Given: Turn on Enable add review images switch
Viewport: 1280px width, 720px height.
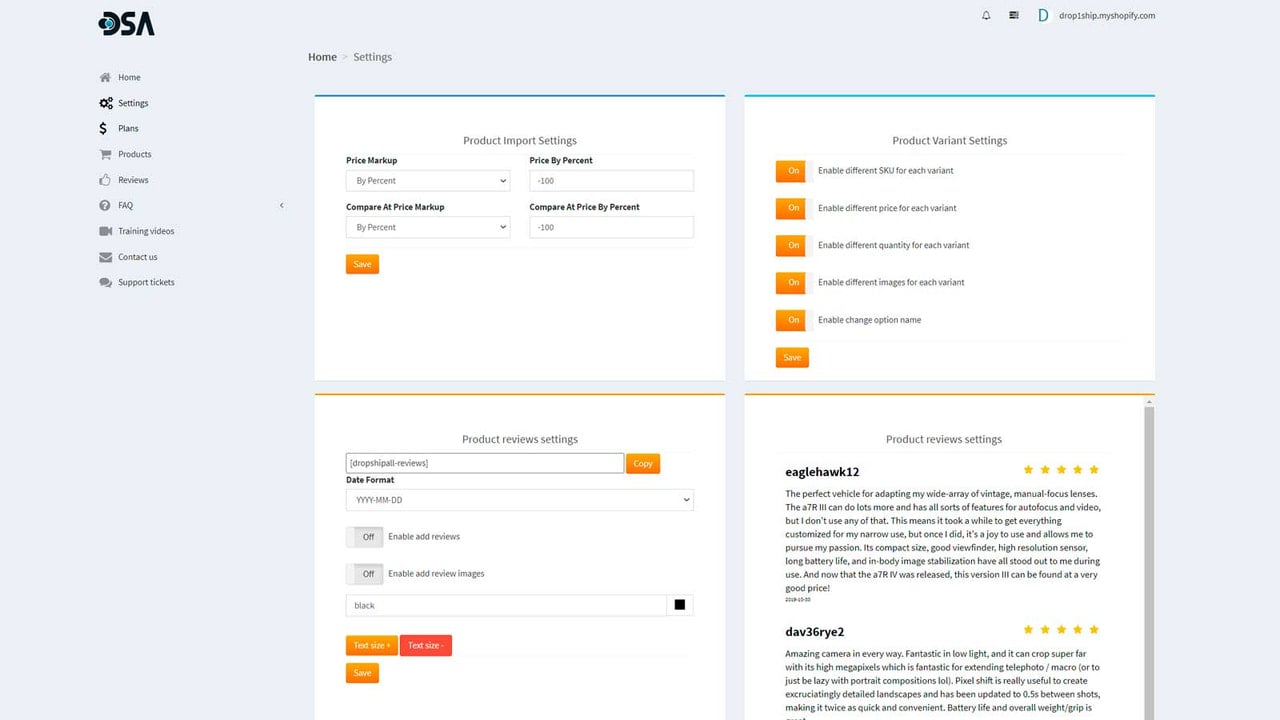Looking at the screenshot, I should pos(365,574).
